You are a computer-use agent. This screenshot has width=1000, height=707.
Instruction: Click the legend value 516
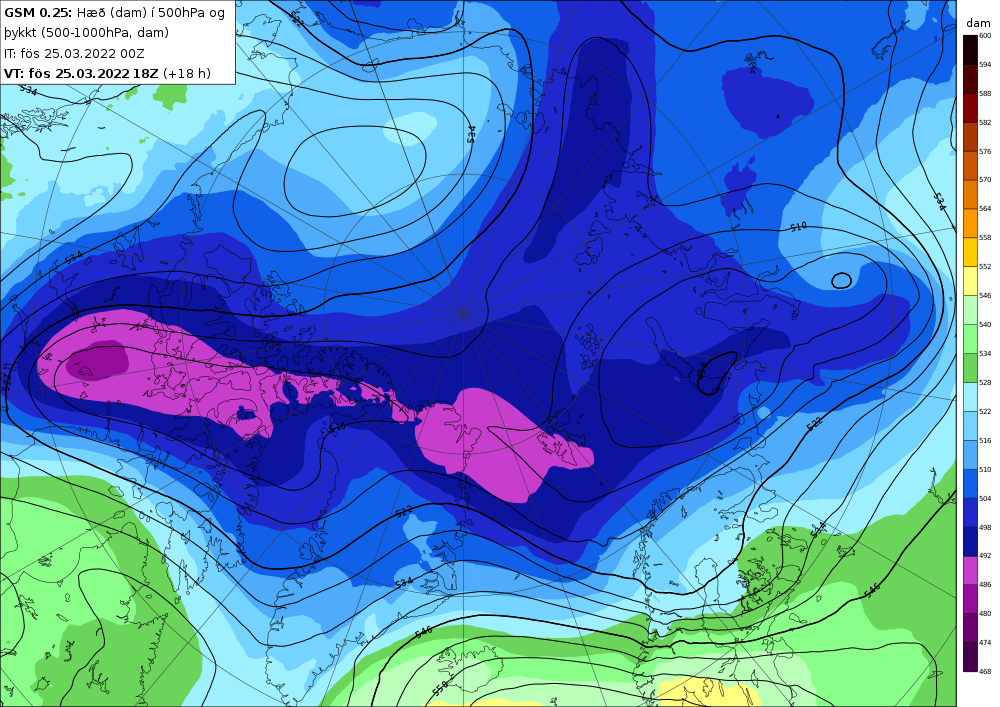(x=985, y=441)
